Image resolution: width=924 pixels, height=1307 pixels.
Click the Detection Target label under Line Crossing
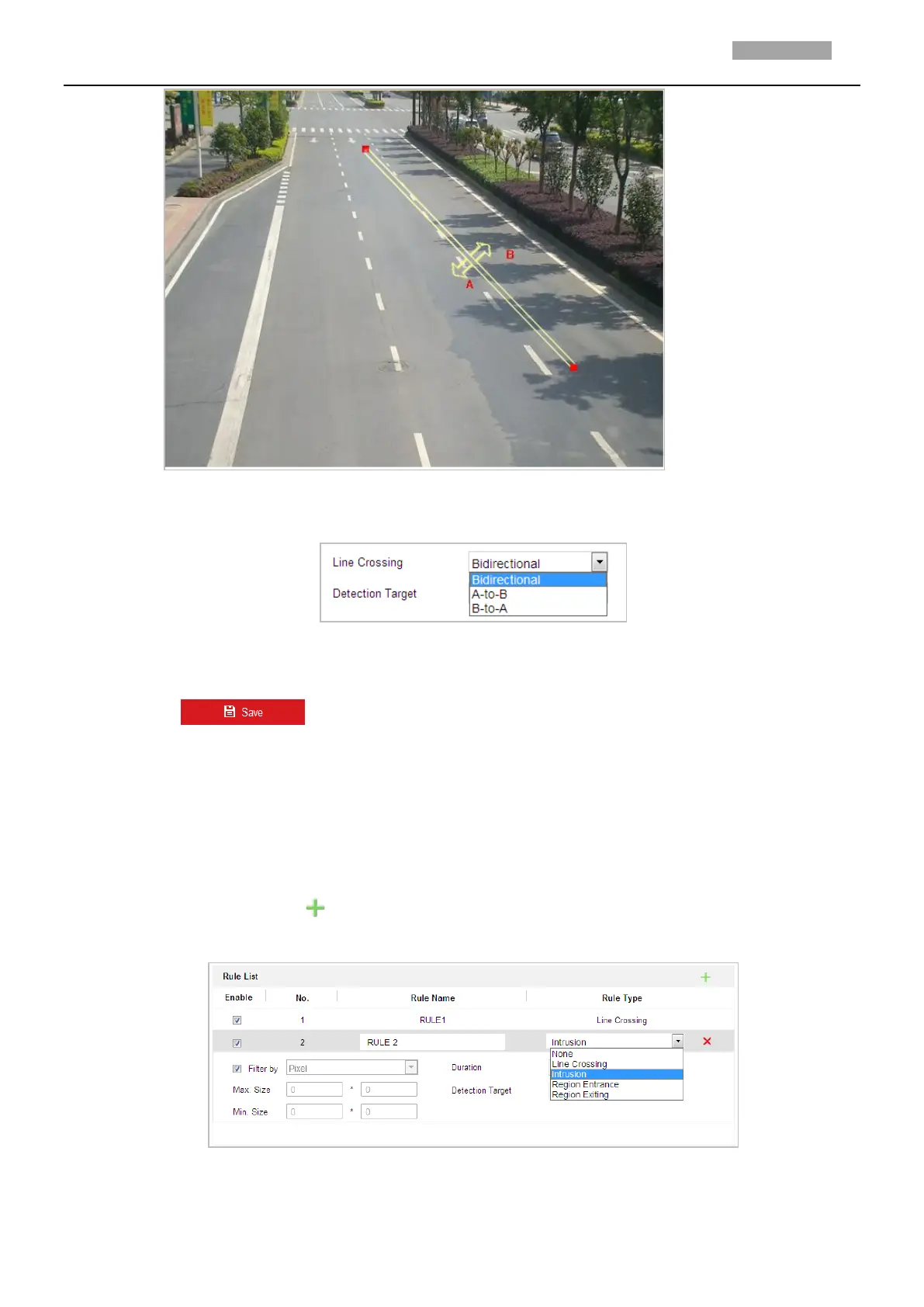click(x=375, y=594)
